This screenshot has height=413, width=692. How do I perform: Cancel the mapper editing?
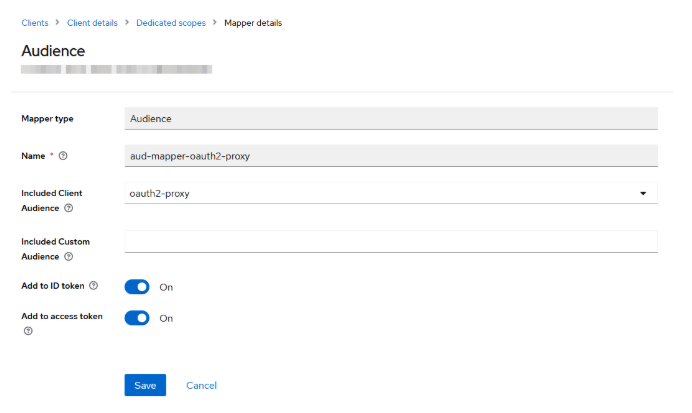click(201, 385)
